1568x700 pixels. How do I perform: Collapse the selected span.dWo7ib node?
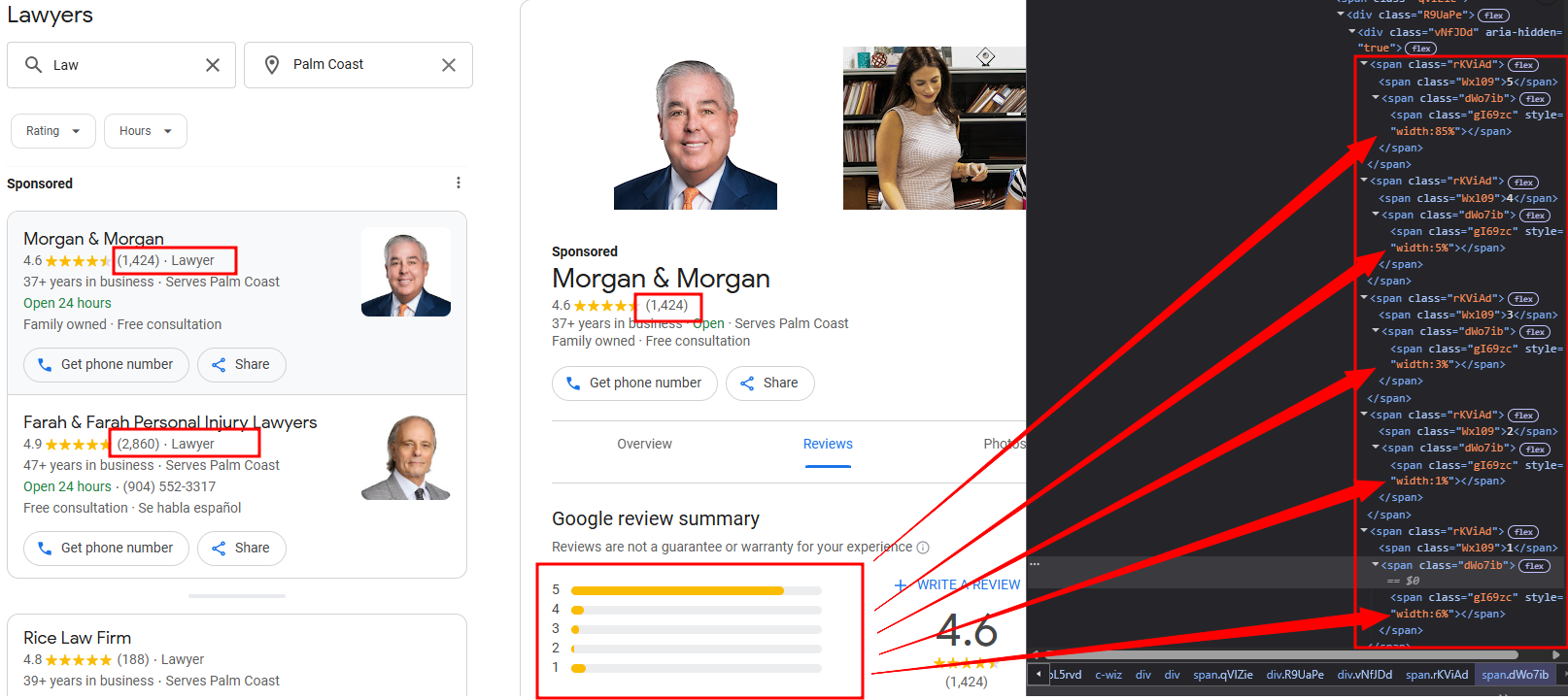[x=1376, y=565]
